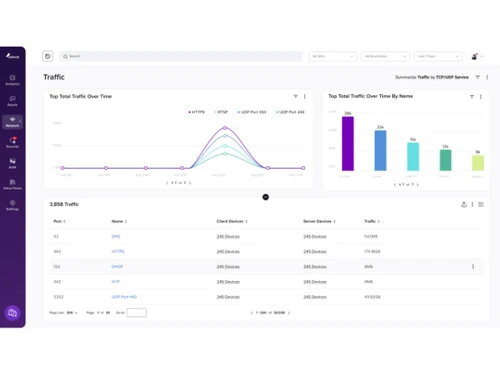500x375 pixels.
Task: Click Summarize Traffic by TCP/UDP Service
Action: click(x=432, y=77)
